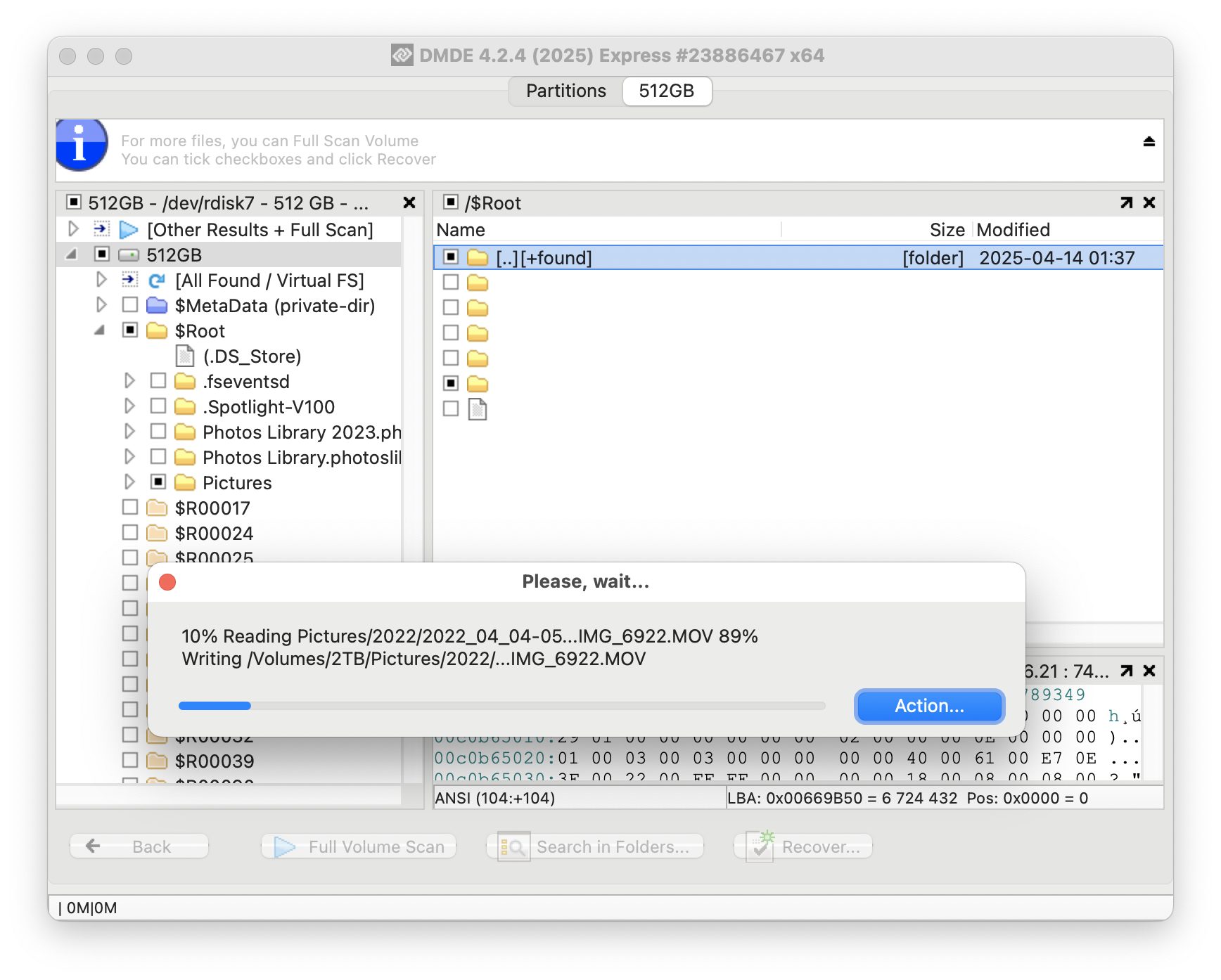Click the $R00017 folder icon
The image size is (1221, 980).
[157, 508]
